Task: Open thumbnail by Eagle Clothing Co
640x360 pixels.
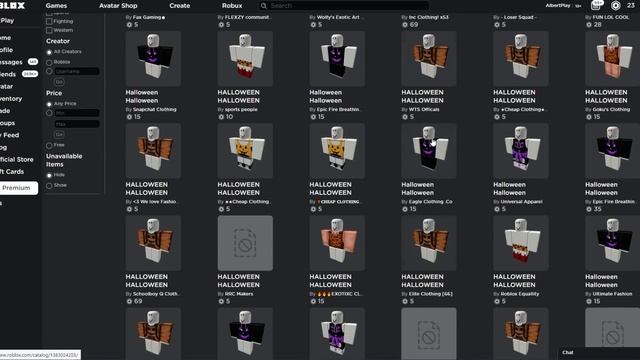Action: pyautogui.click(x=429, y=151)
